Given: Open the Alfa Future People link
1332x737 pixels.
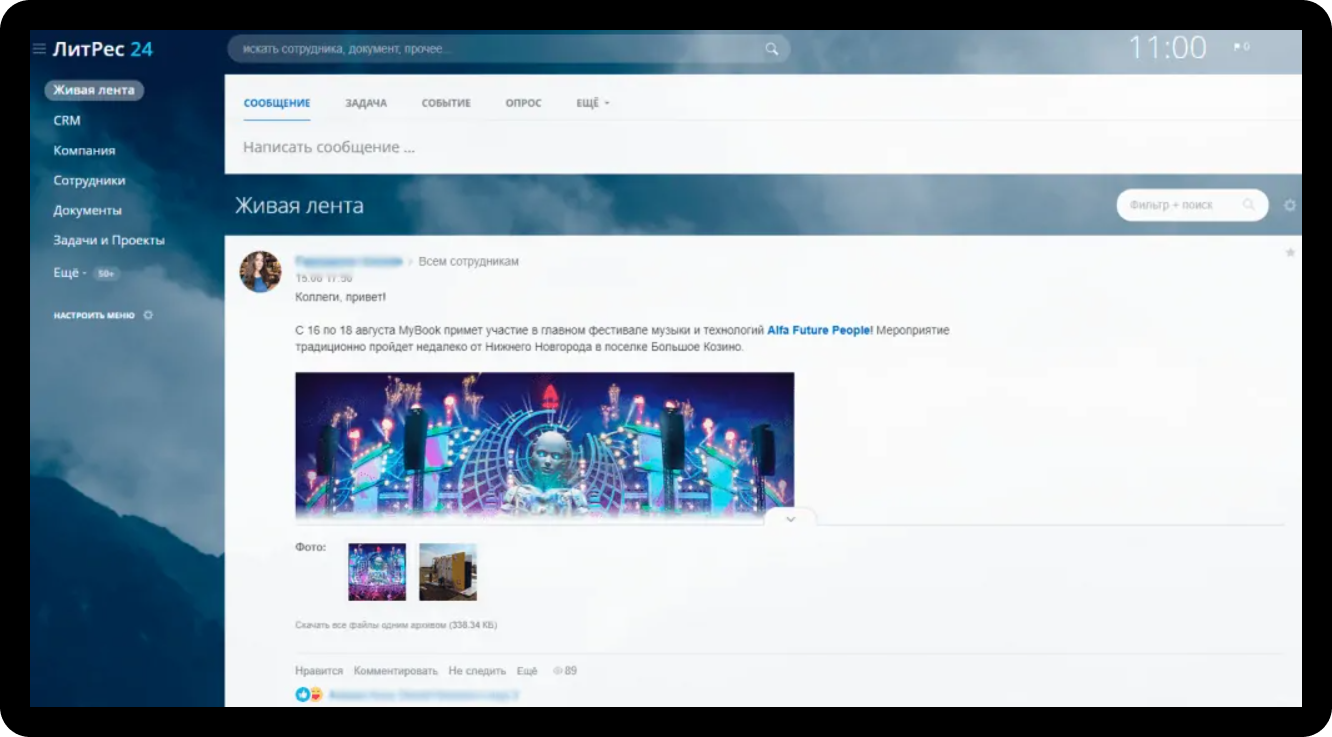Looking at the screenshot, I should coord(820,330).
